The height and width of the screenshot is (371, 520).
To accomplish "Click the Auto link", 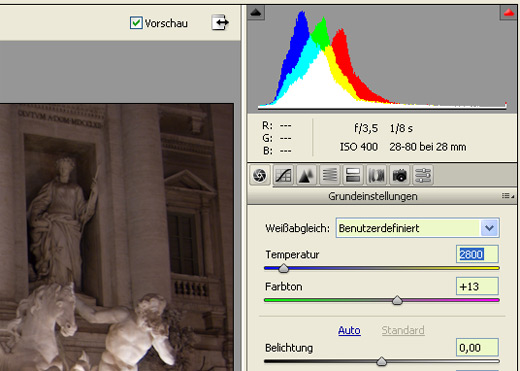I will point(349,330).
